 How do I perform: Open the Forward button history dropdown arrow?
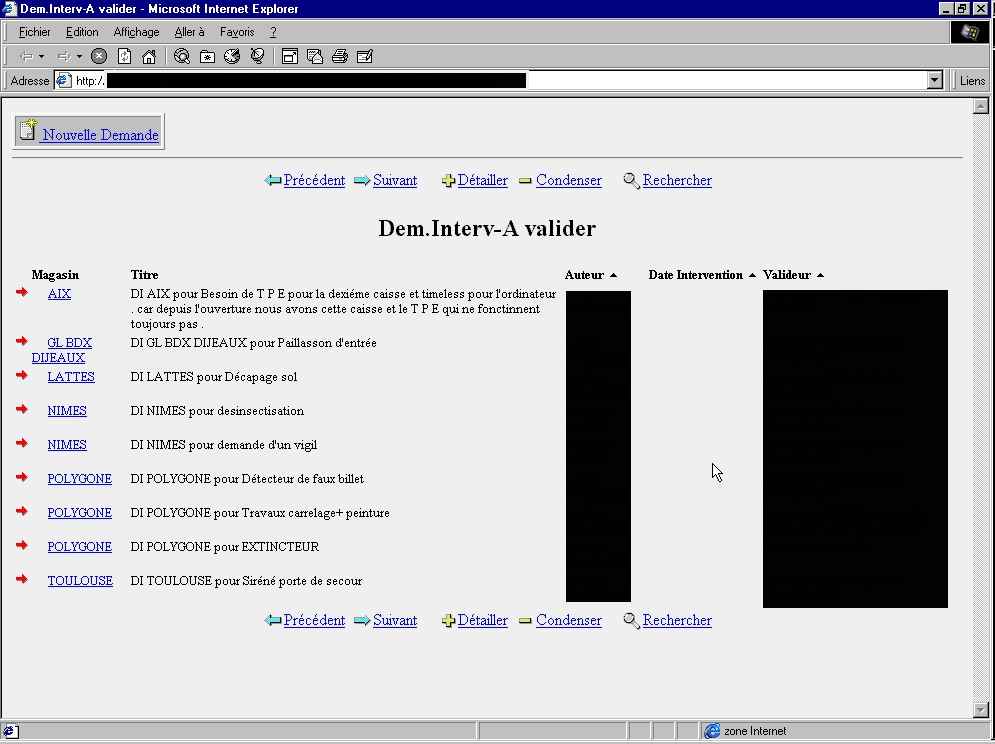pyautogui.click(x=79, y=56)
